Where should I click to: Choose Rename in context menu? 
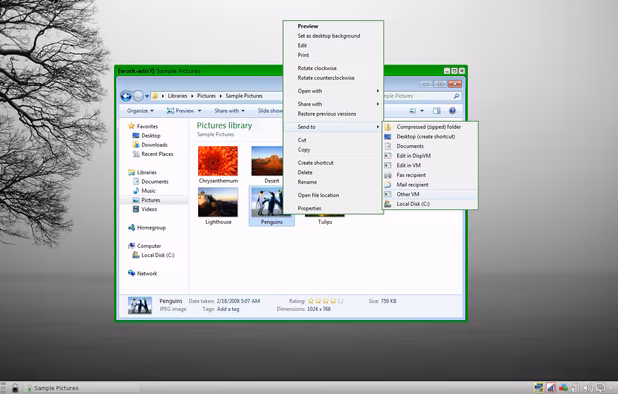333,182
